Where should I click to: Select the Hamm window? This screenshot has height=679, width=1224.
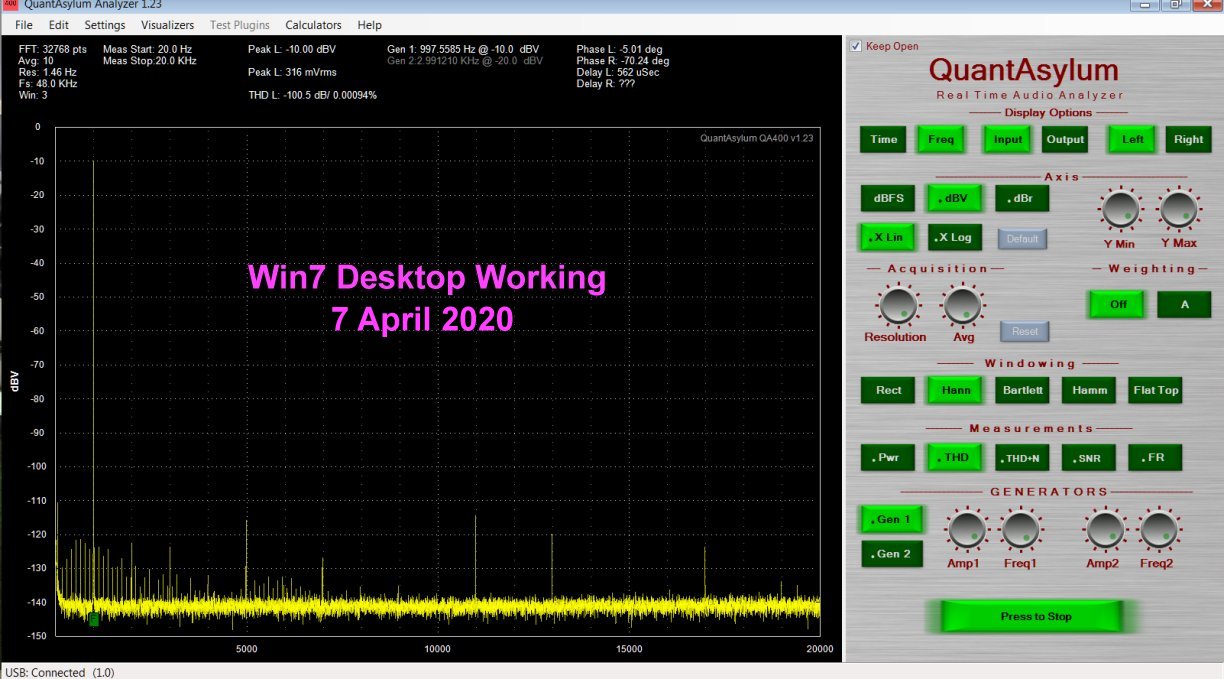1088,390
